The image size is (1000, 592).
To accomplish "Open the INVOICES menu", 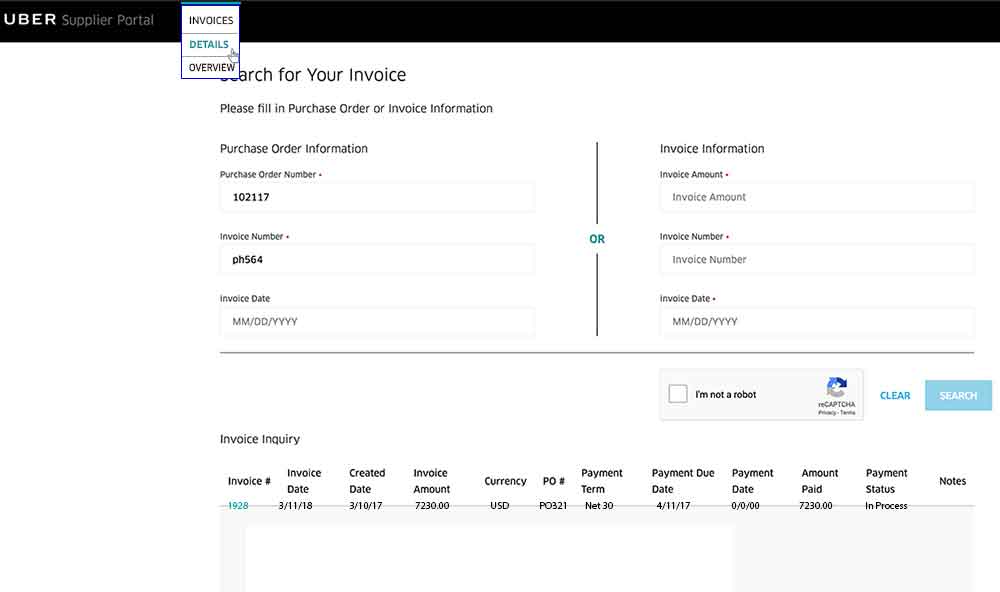I will [x=210, y=20].
